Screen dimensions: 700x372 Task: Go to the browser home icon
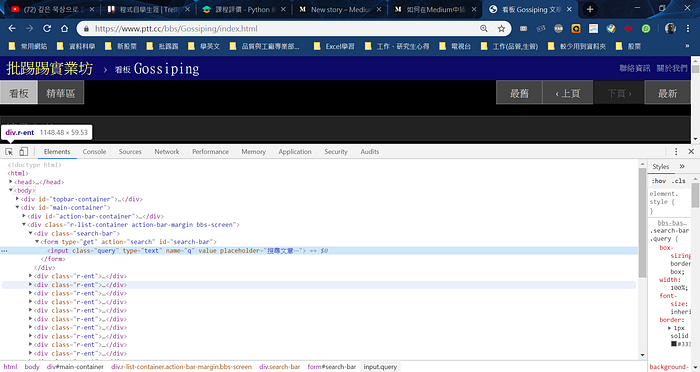click(65, 29)
